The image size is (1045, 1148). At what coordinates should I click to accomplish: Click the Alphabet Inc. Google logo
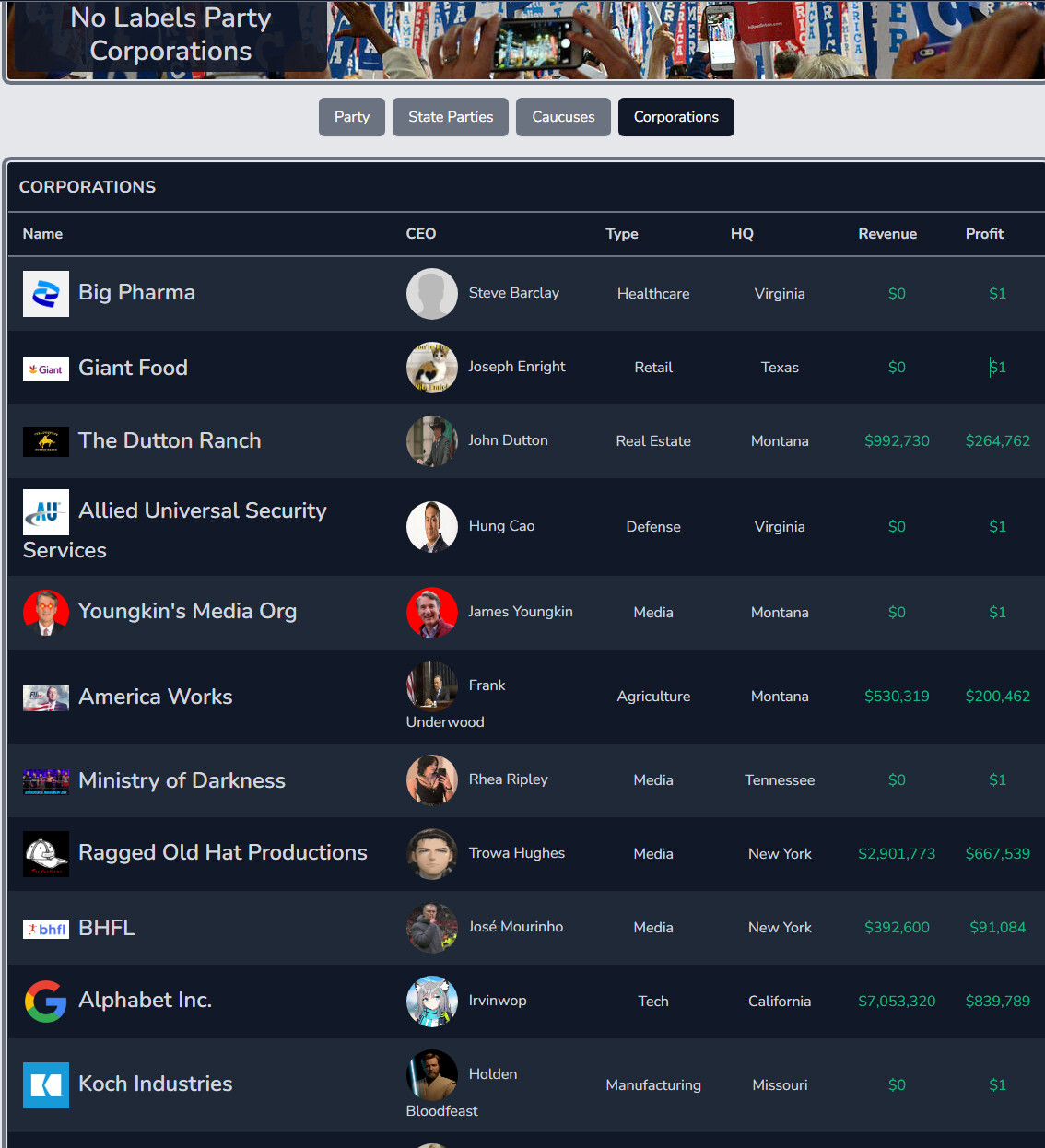[x=46, y=1002]
